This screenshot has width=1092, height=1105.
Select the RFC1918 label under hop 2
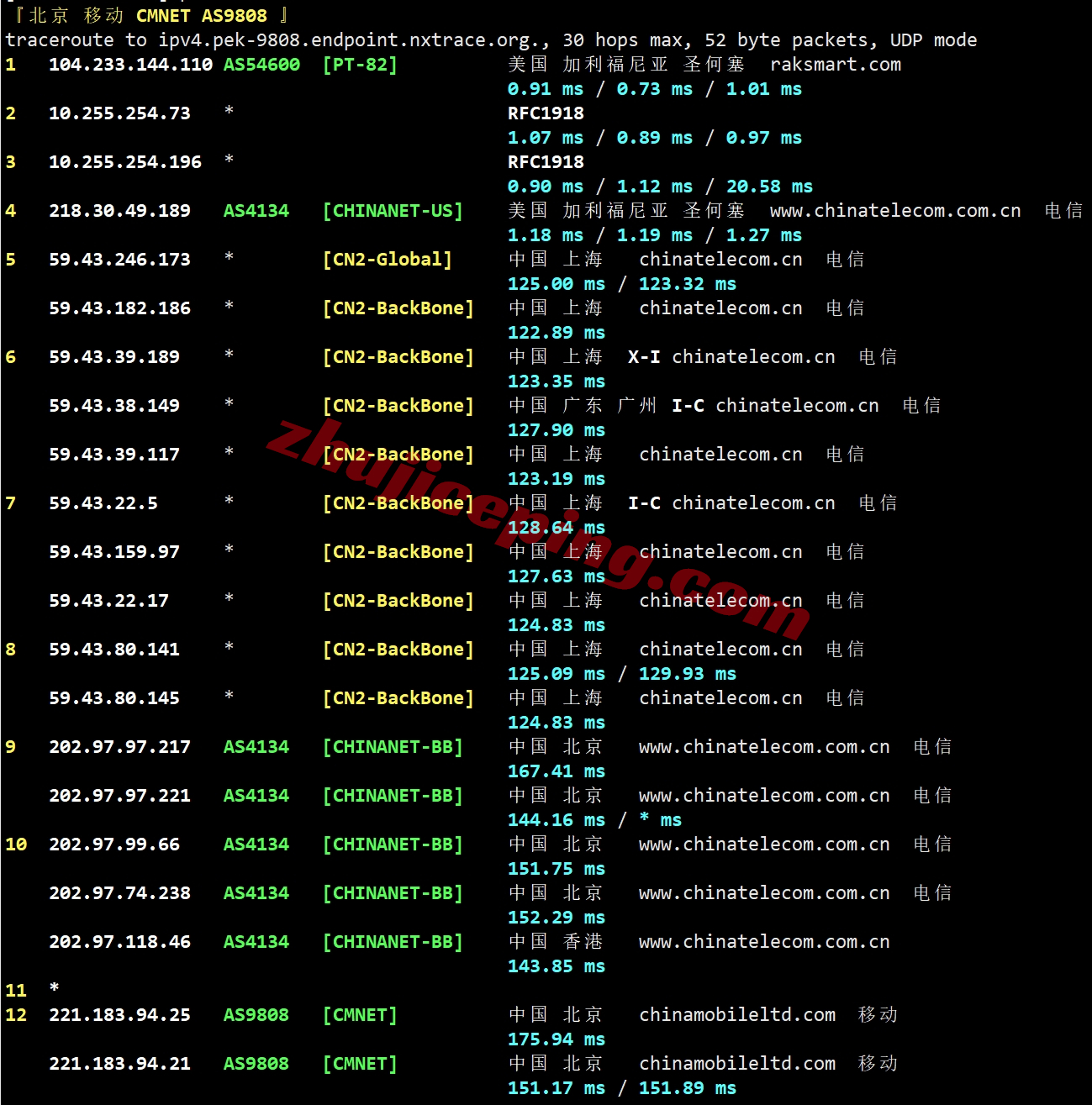pos(546,113)
